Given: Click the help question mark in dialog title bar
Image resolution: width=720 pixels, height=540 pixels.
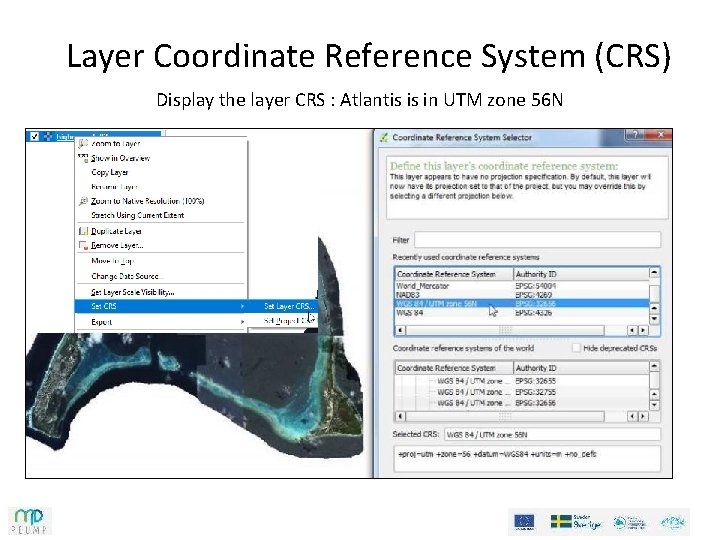Looking at the screenshot, I should point(635,135).
